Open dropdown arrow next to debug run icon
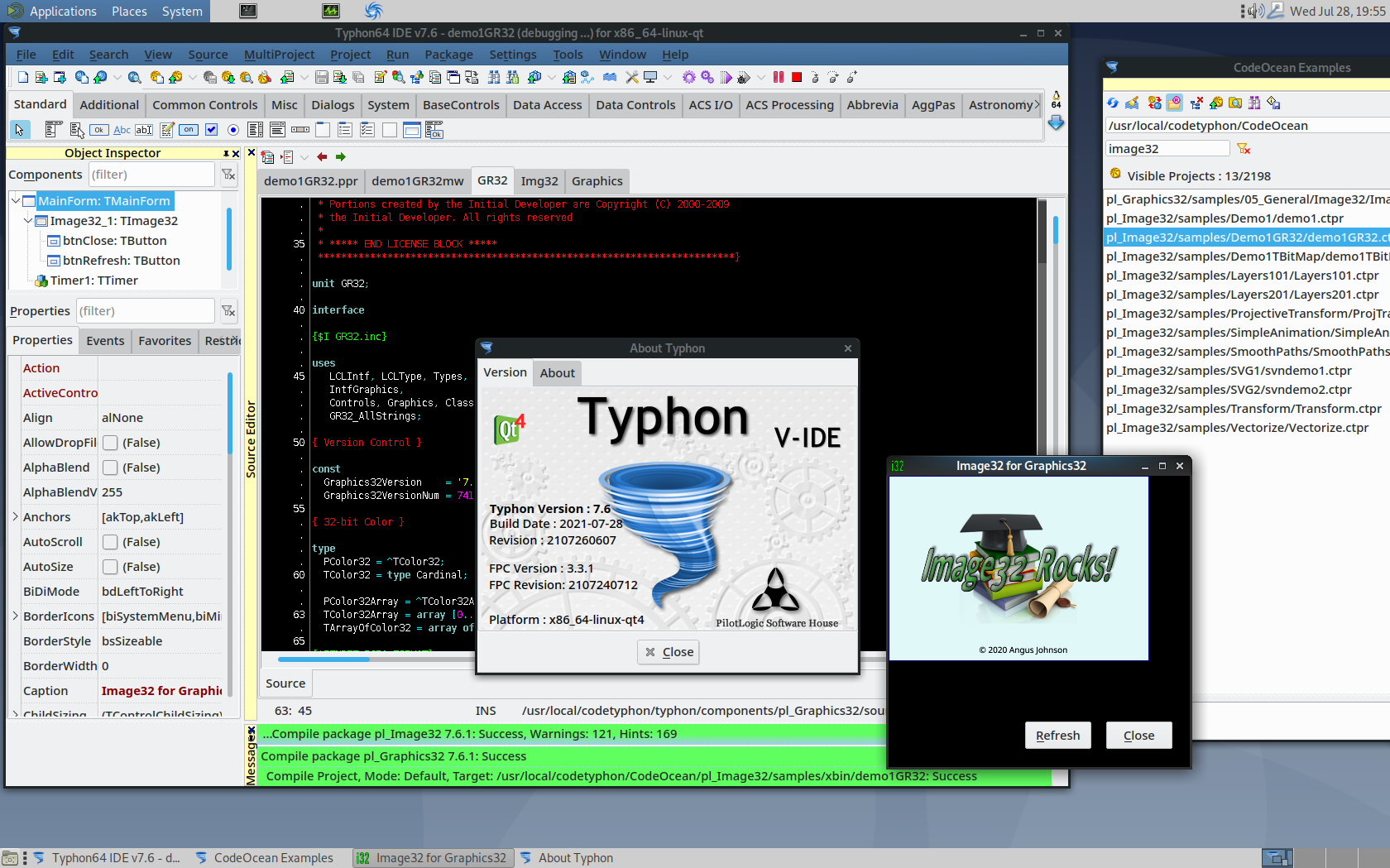The width and height of the screenshot is (1390, 868). pyautogui.click(x=761, y=77)
